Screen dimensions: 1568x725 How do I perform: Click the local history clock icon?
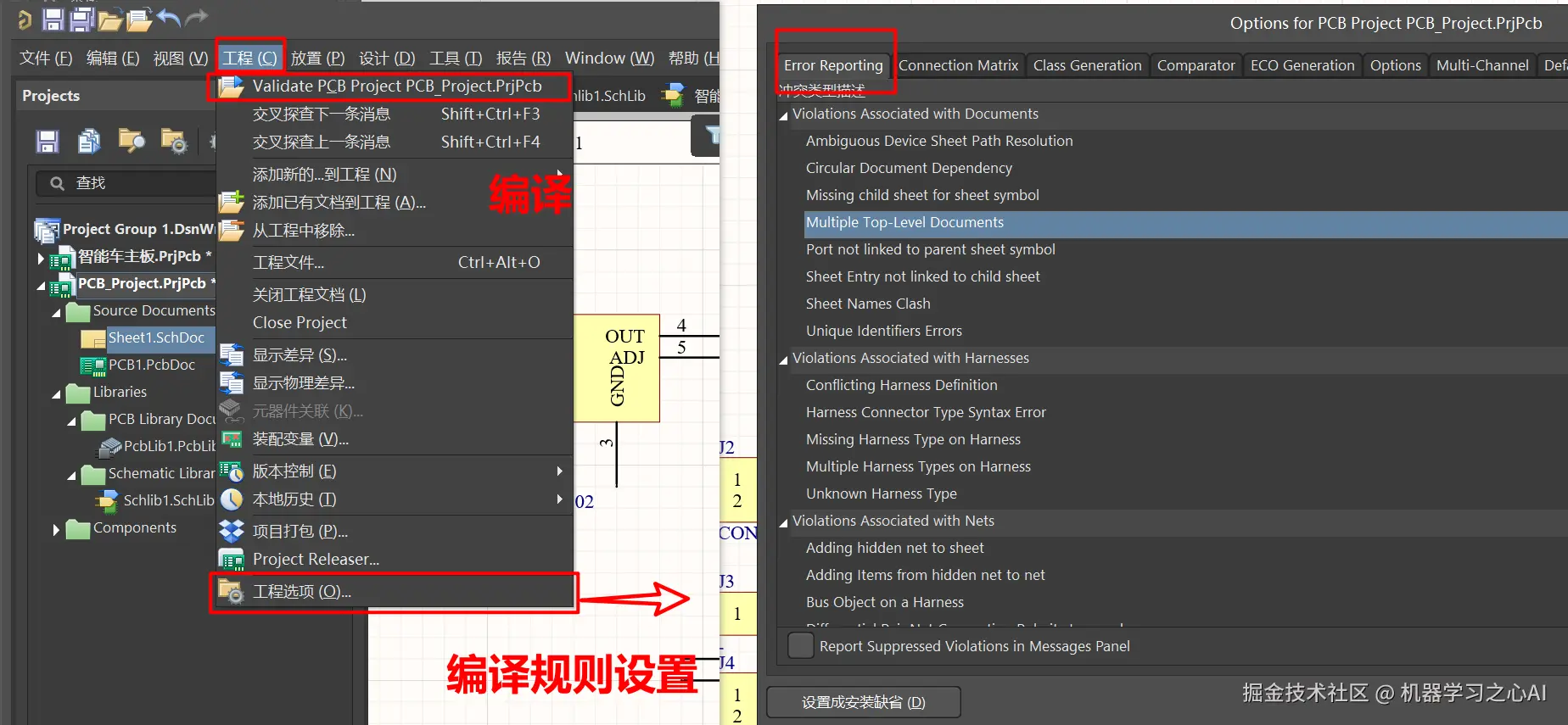click(x=232, y=499)
